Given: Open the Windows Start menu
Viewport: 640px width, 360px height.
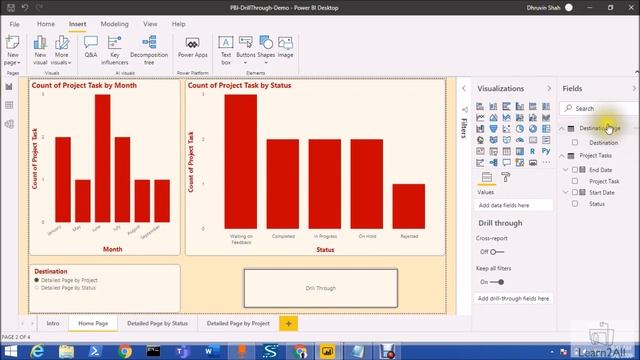Looking at the screenshot, I should (11, 351).
